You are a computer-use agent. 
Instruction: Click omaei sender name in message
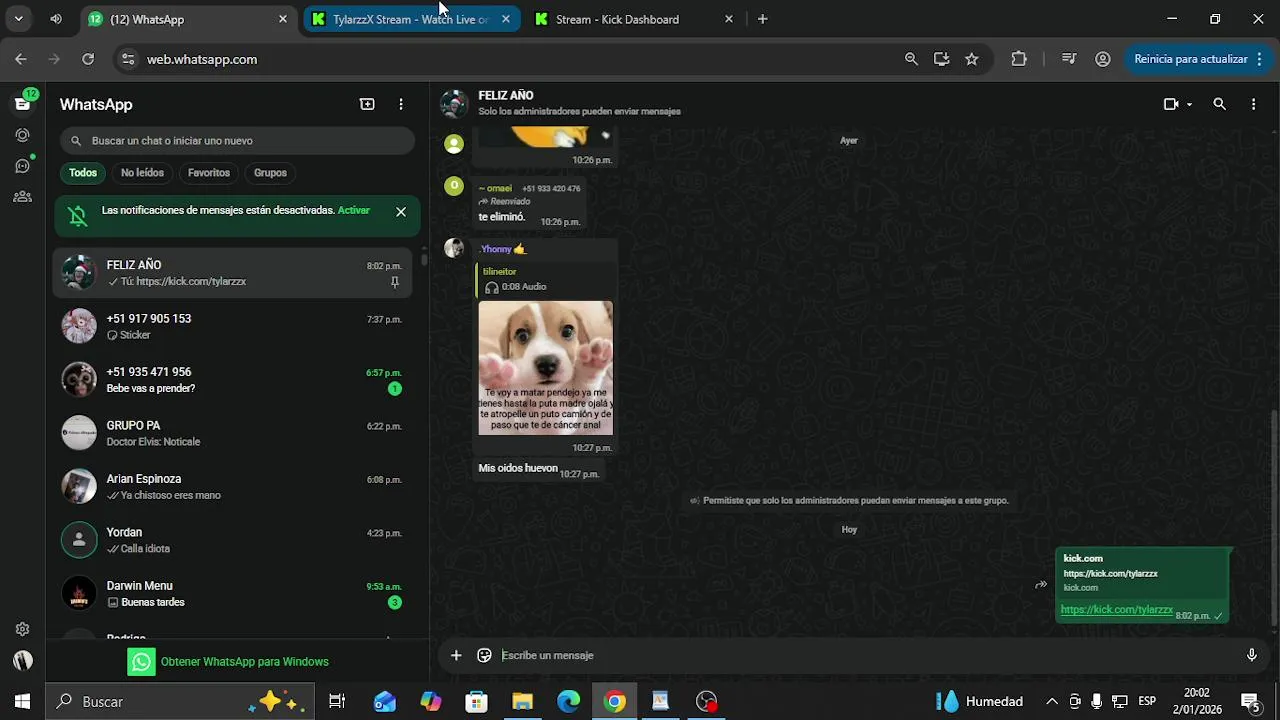click(x=495, y=188)
